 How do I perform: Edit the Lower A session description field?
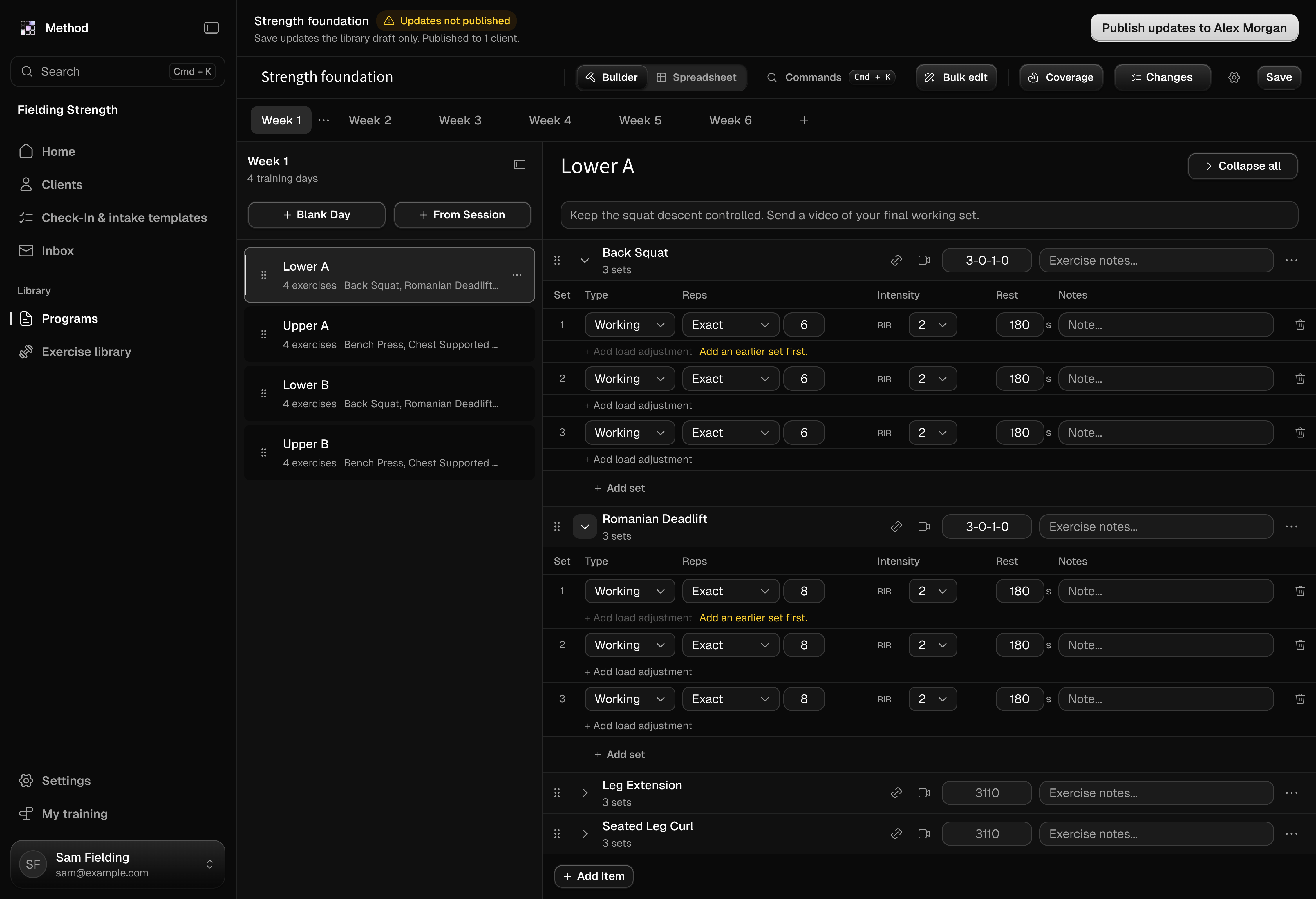click(929, 215)
